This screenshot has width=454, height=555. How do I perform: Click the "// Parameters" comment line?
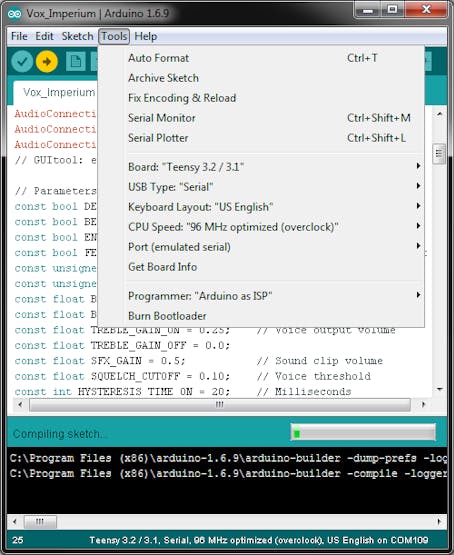coord(55,191)
